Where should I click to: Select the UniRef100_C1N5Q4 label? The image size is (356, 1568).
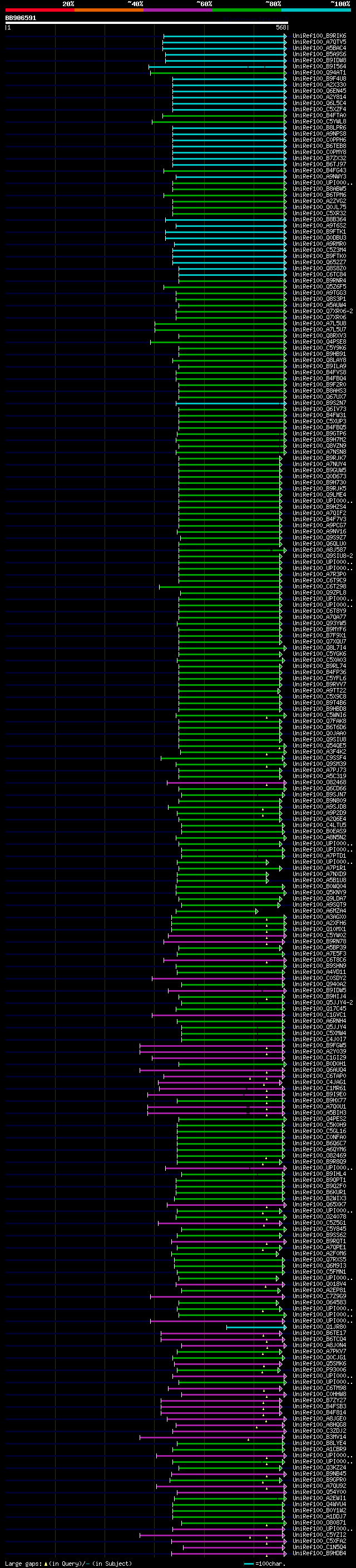pos(319,1547)
